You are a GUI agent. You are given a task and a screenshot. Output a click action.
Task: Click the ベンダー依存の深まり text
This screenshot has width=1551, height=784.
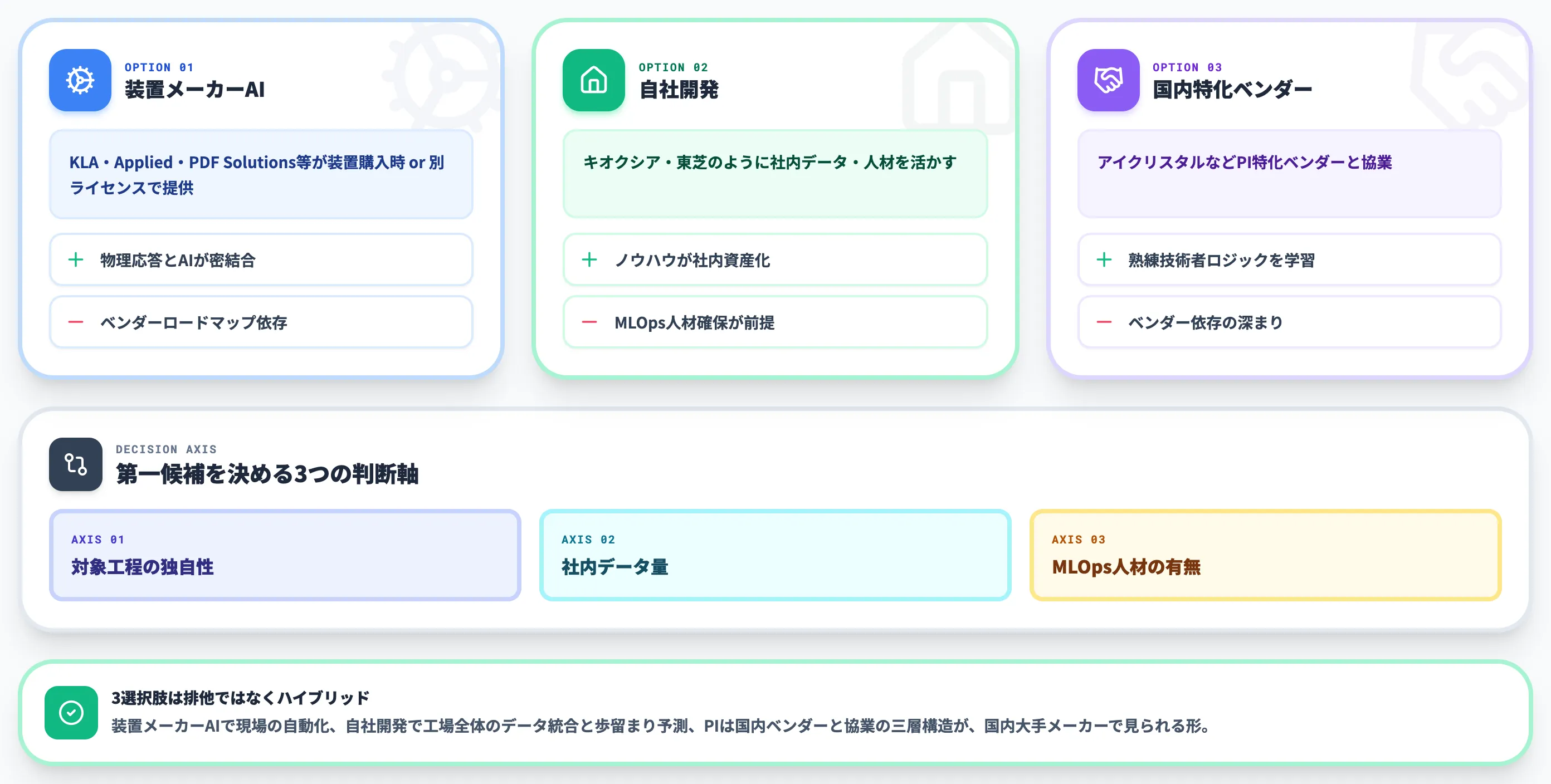1206,323
